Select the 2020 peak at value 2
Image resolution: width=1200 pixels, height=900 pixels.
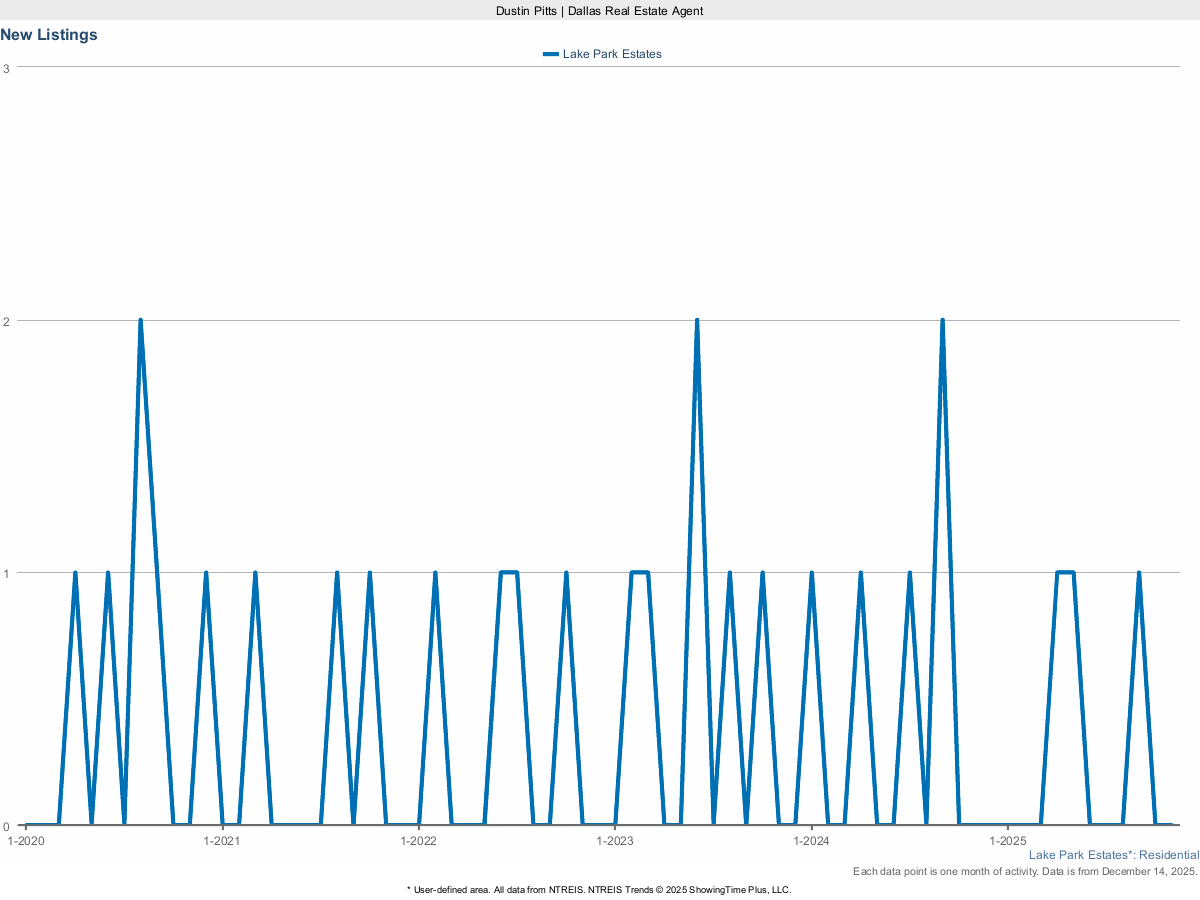(x=140, y=321)
